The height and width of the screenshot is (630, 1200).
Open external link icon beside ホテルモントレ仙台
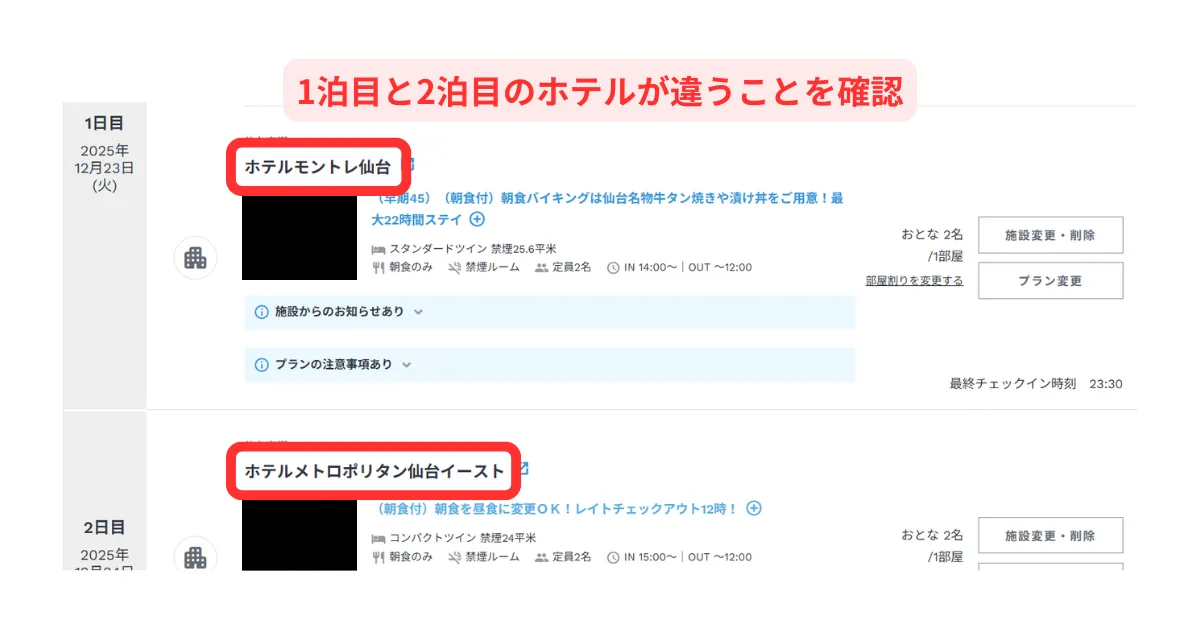tap(408, 165)
